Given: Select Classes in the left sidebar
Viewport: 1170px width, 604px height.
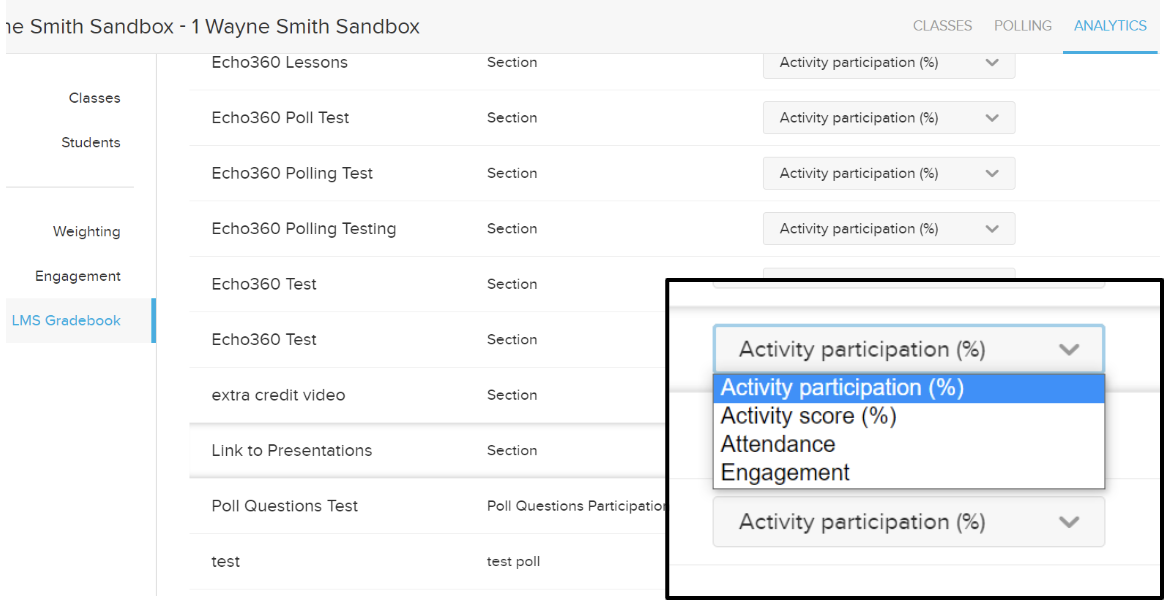Looking at the screenshot, I should [94, 98].
